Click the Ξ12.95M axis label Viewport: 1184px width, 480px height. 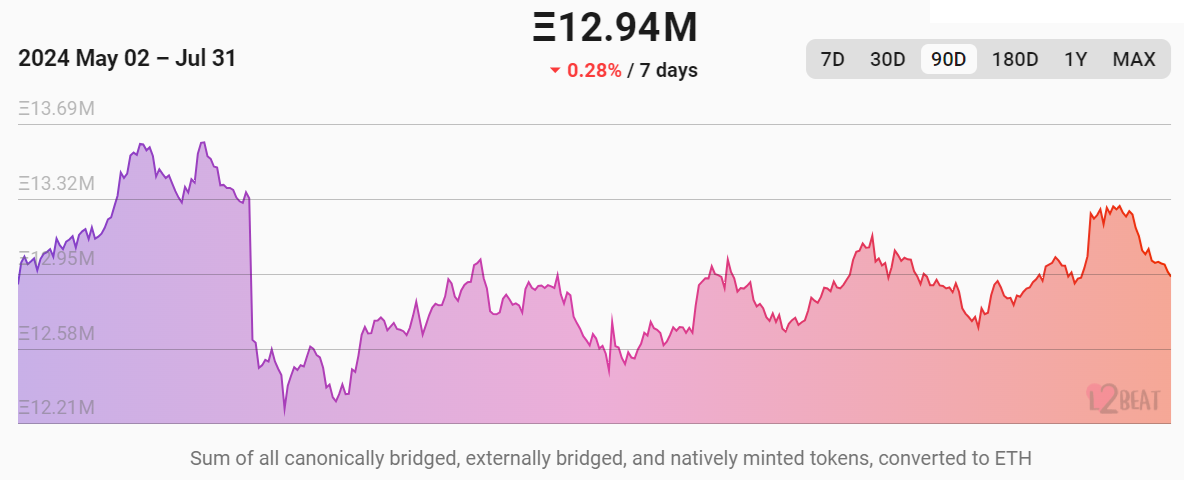click(57, 258)
